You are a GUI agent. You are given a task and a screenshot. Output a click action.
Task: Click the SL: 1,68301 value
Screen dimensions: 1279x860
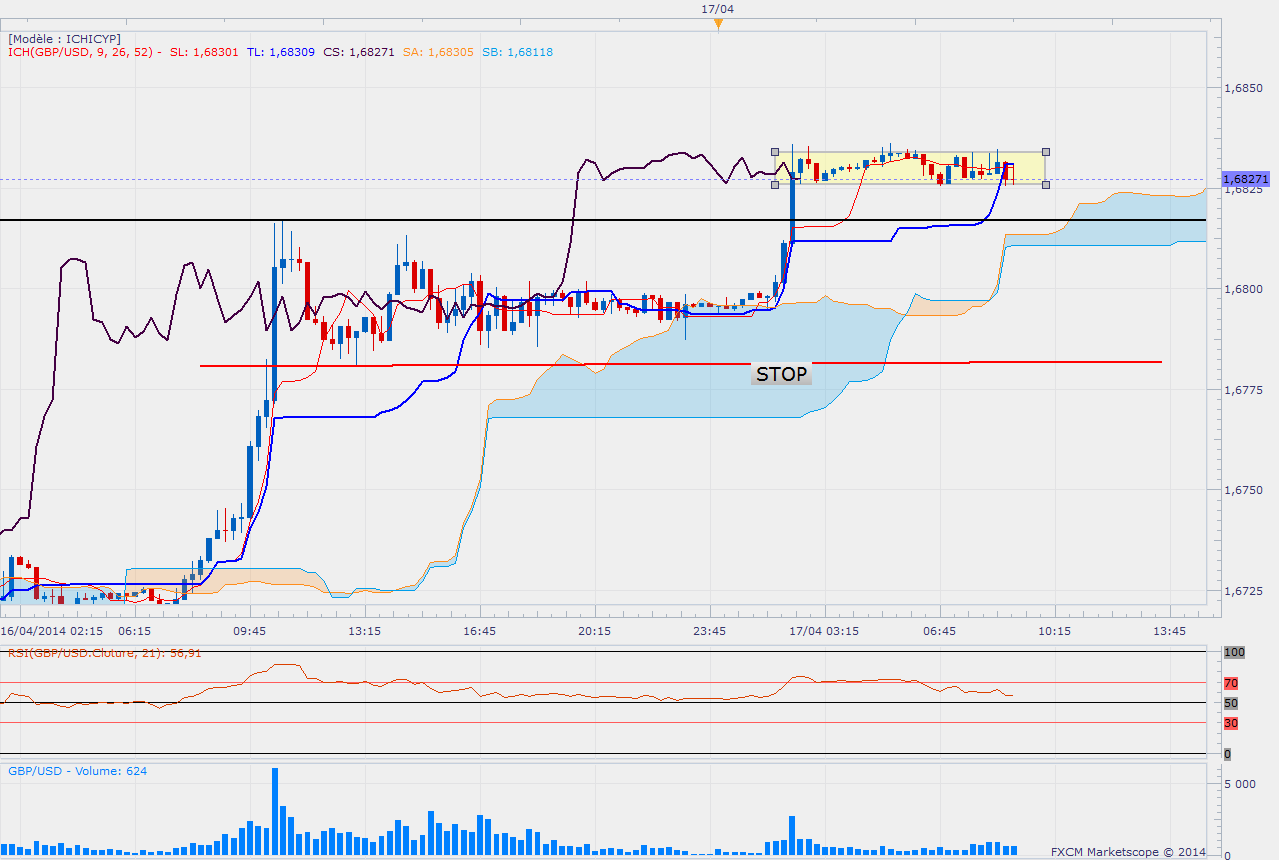(x=204, y=52)
